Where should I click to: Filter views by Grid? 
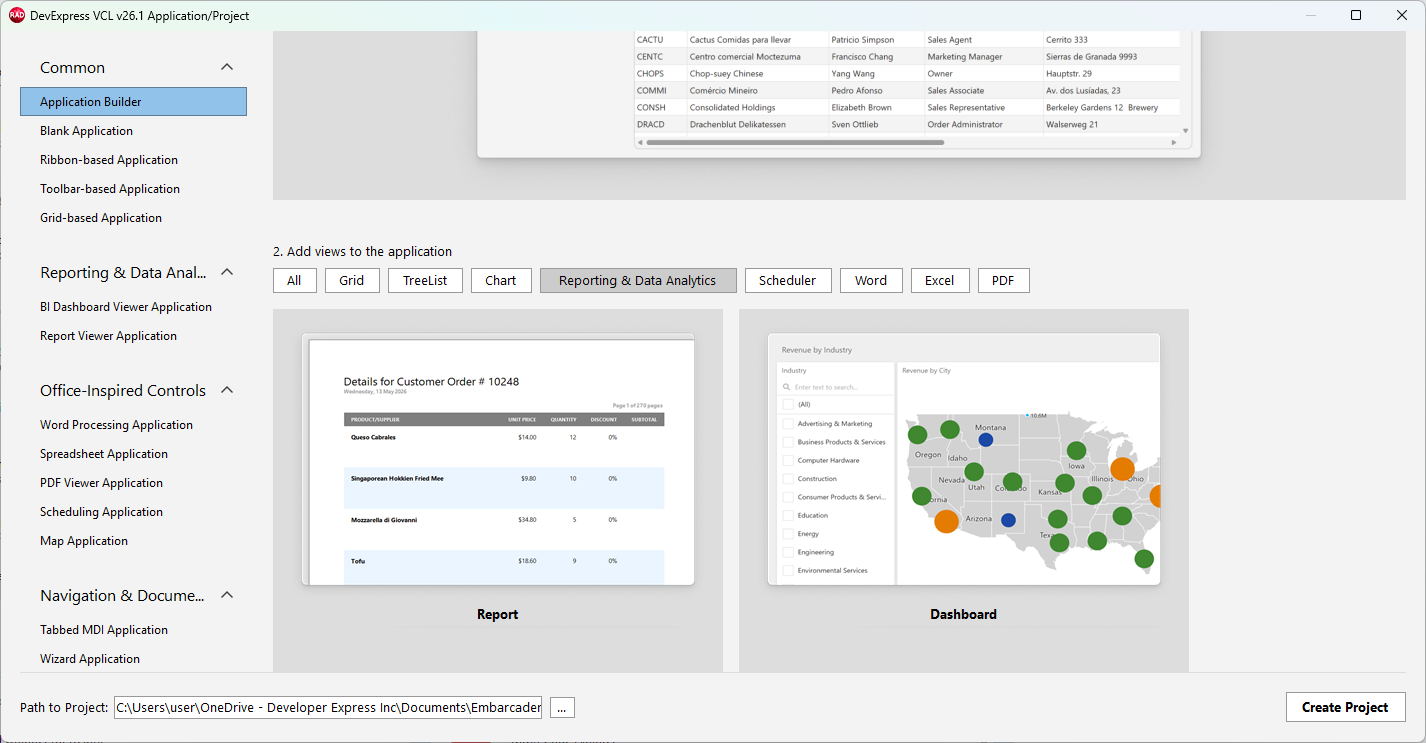pos(352,281)
